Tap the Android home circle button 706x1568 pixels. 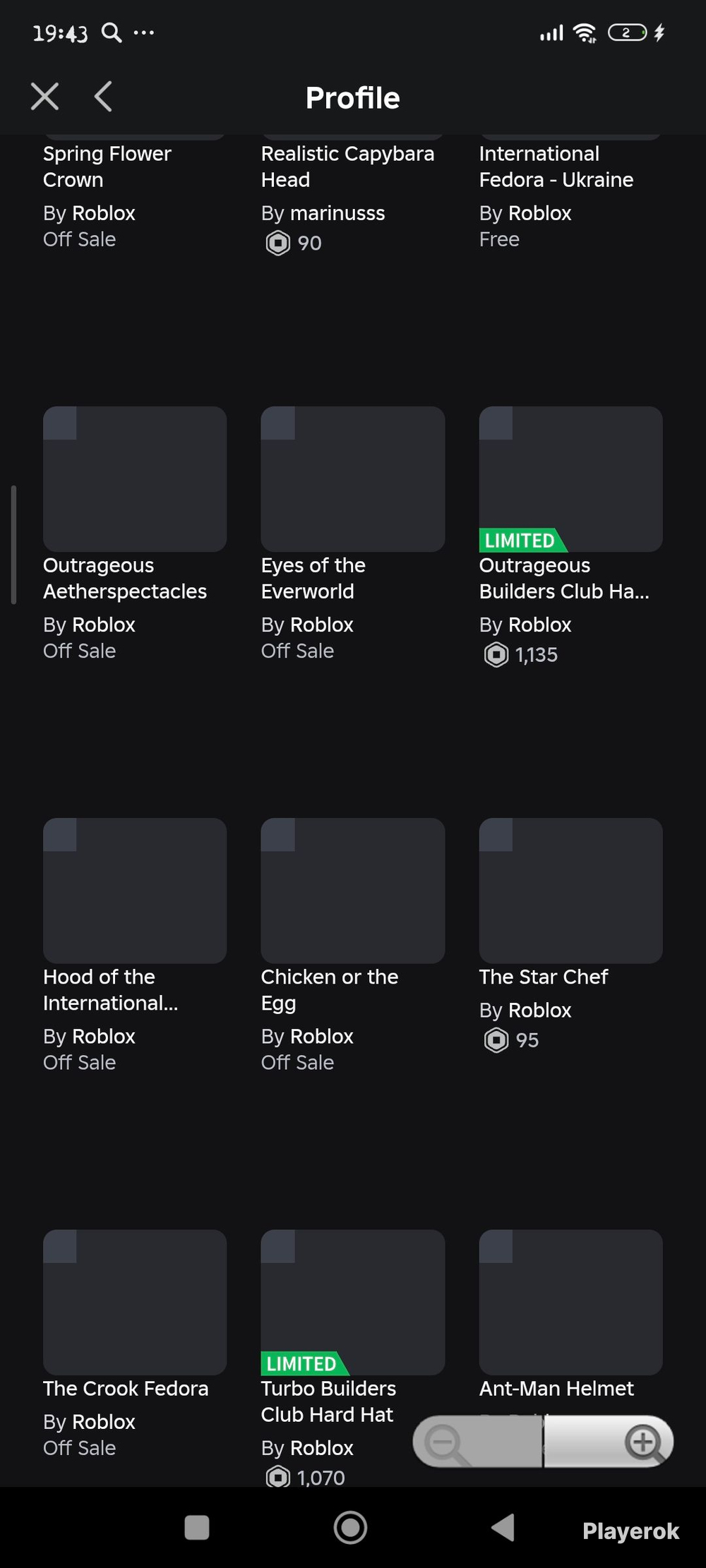(350, 1528)
